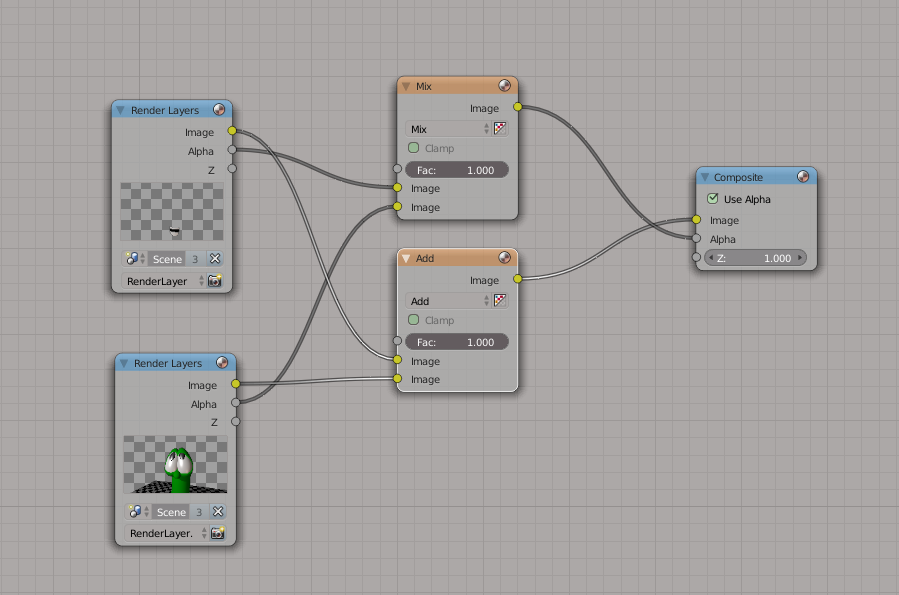Toggle preview sphere on Add node

[505, 257]
